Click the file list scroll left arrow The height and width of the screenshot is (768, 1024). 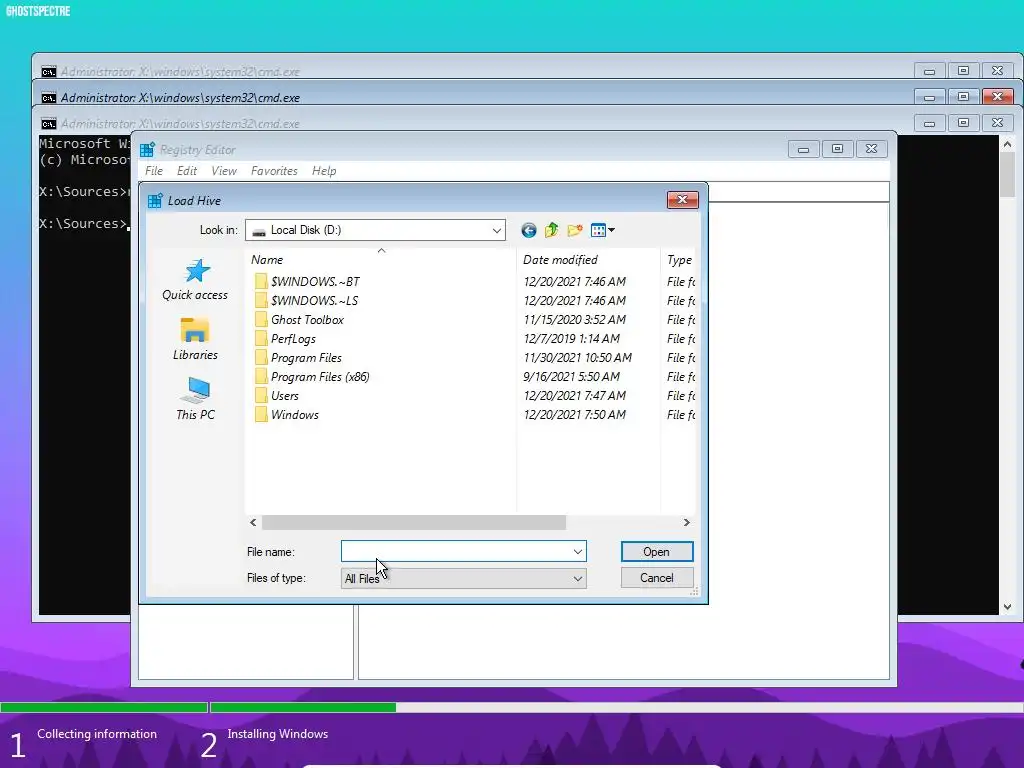253,522
